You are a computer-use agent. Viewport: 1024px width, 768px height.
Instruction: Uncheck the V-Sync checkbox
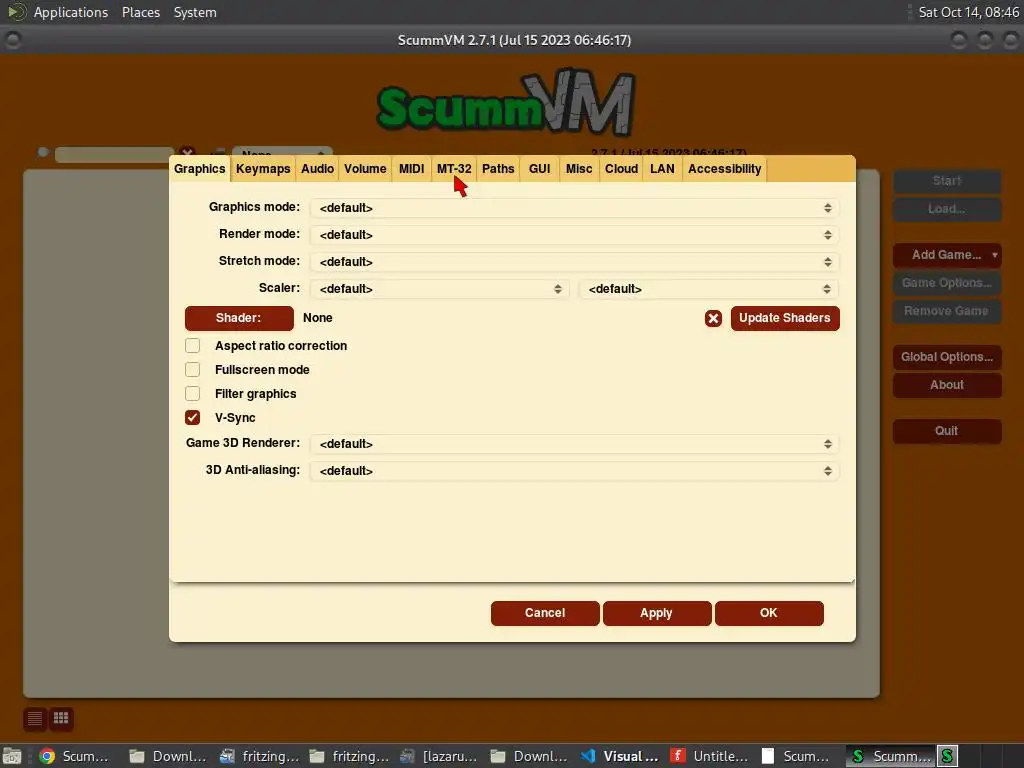click(x=193, y=417)
